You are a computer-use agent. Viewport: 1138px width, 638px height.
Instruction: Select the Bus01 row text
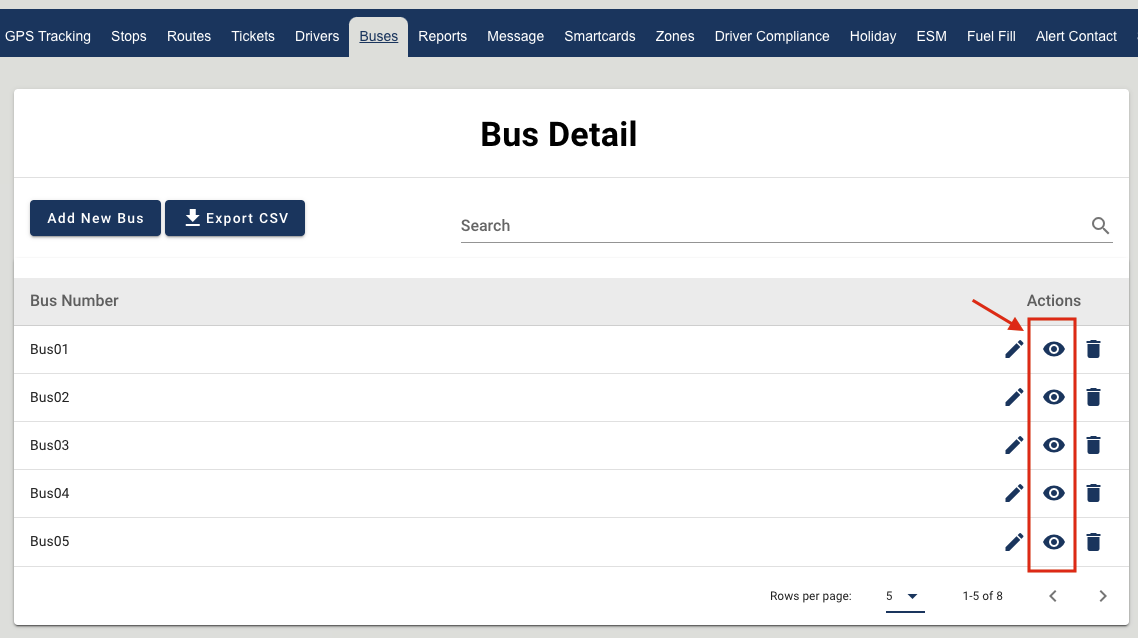[49, 349]
